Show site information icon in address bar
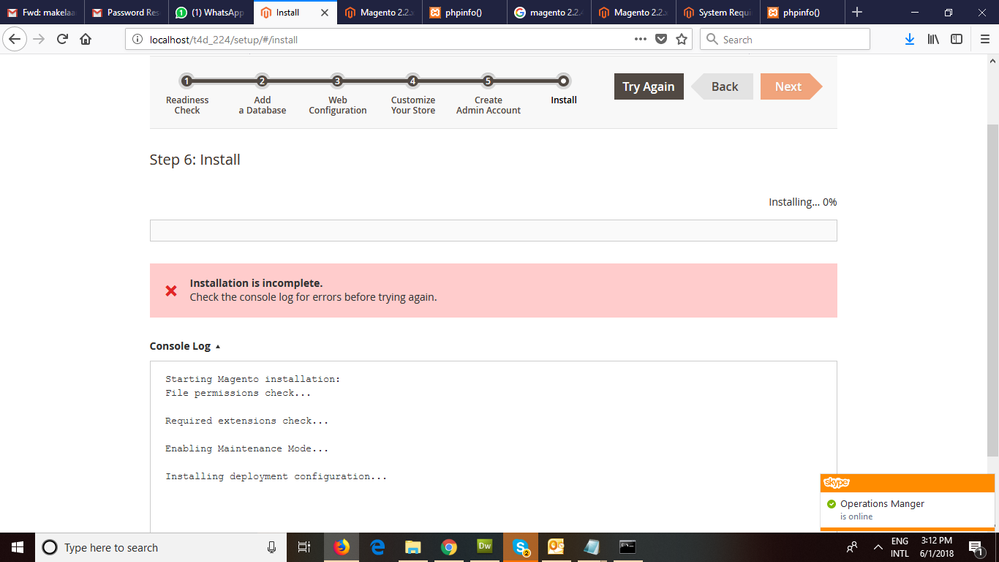The image size is (999, 562). [137, 40]
